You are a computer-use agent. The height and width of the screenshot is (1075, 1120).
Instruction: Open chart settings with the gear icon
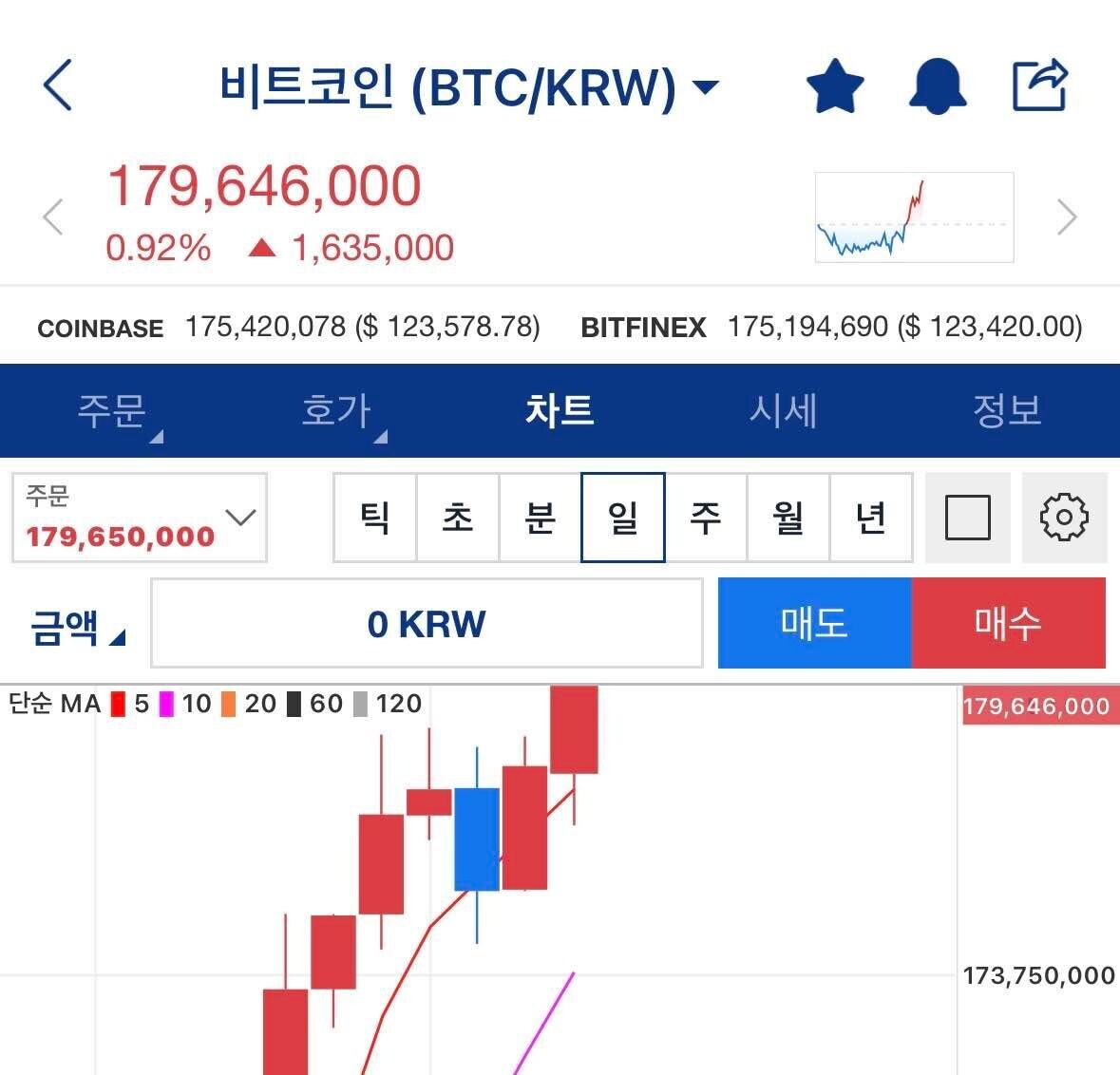pyautogui.click(x=1064, y=518)
